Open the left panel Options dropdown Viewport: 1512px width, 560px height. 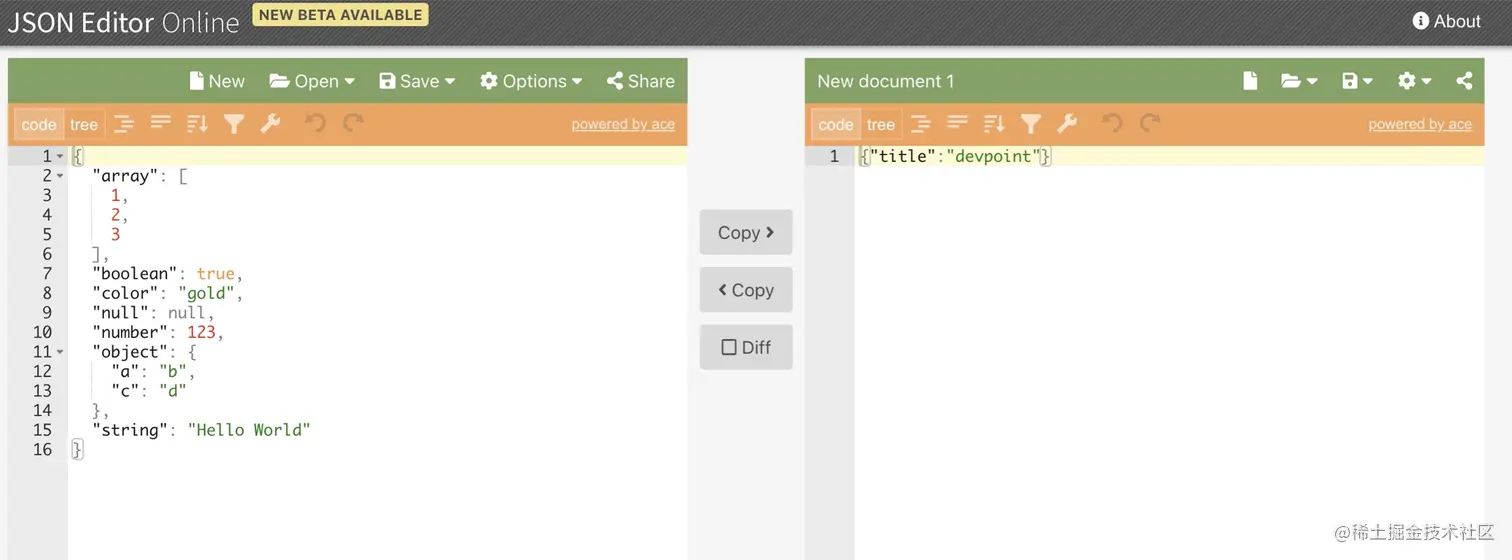[530, 81]
